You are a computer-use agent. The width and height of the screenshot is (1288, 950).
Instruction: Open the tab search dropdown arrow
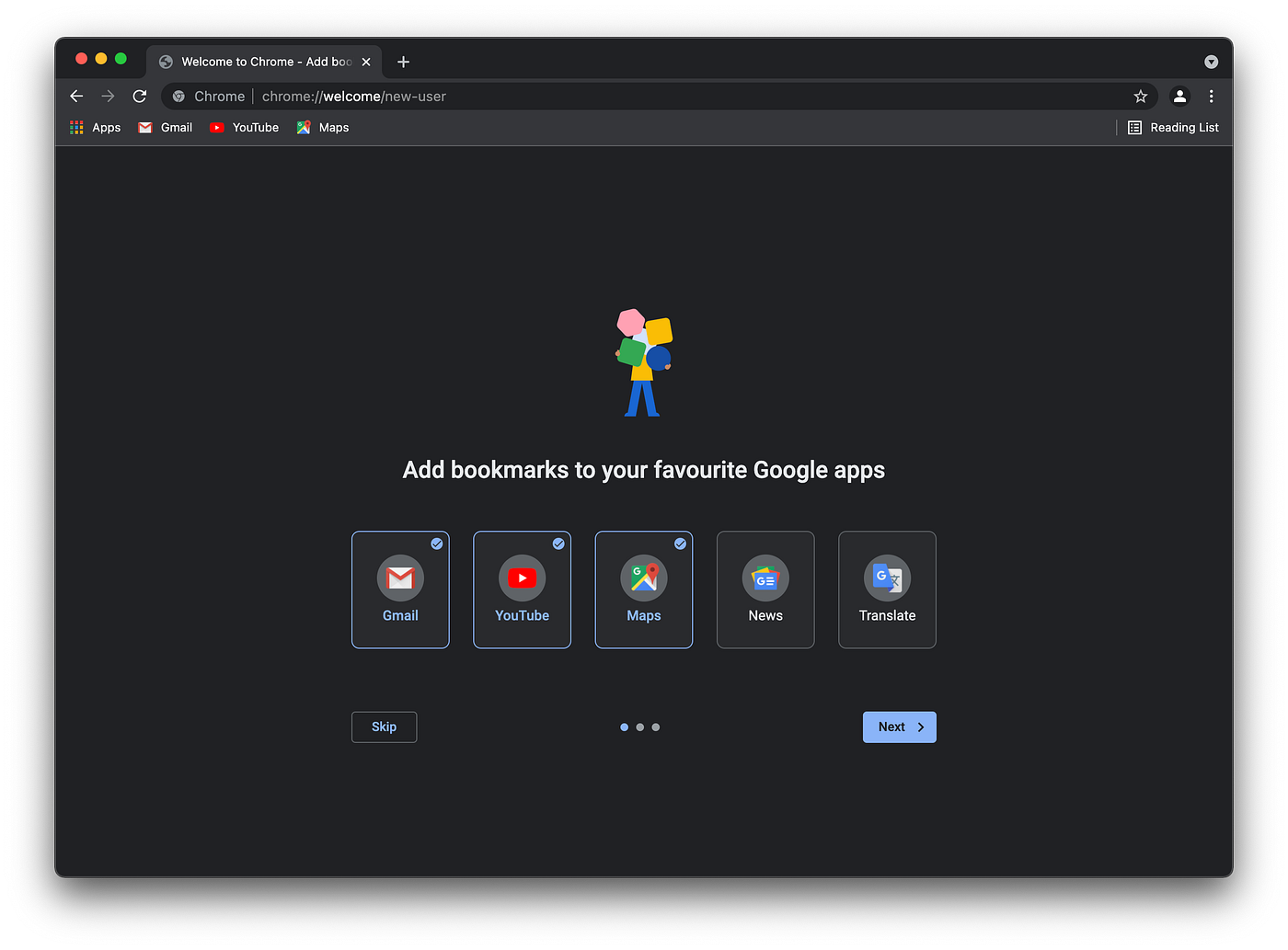click(x=1211, y=62)
